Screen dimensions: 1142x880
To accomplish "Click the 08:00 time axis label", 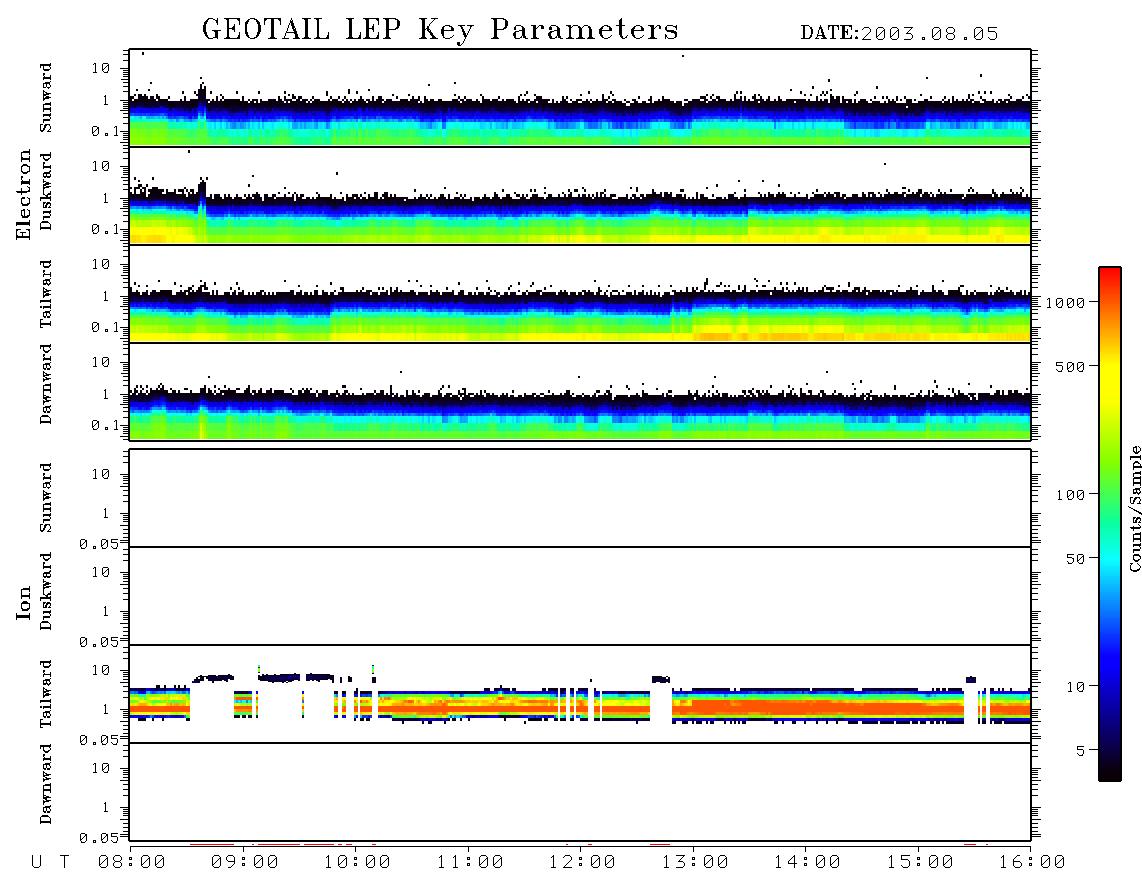I will pyautogui.click(x=132, y=863).
